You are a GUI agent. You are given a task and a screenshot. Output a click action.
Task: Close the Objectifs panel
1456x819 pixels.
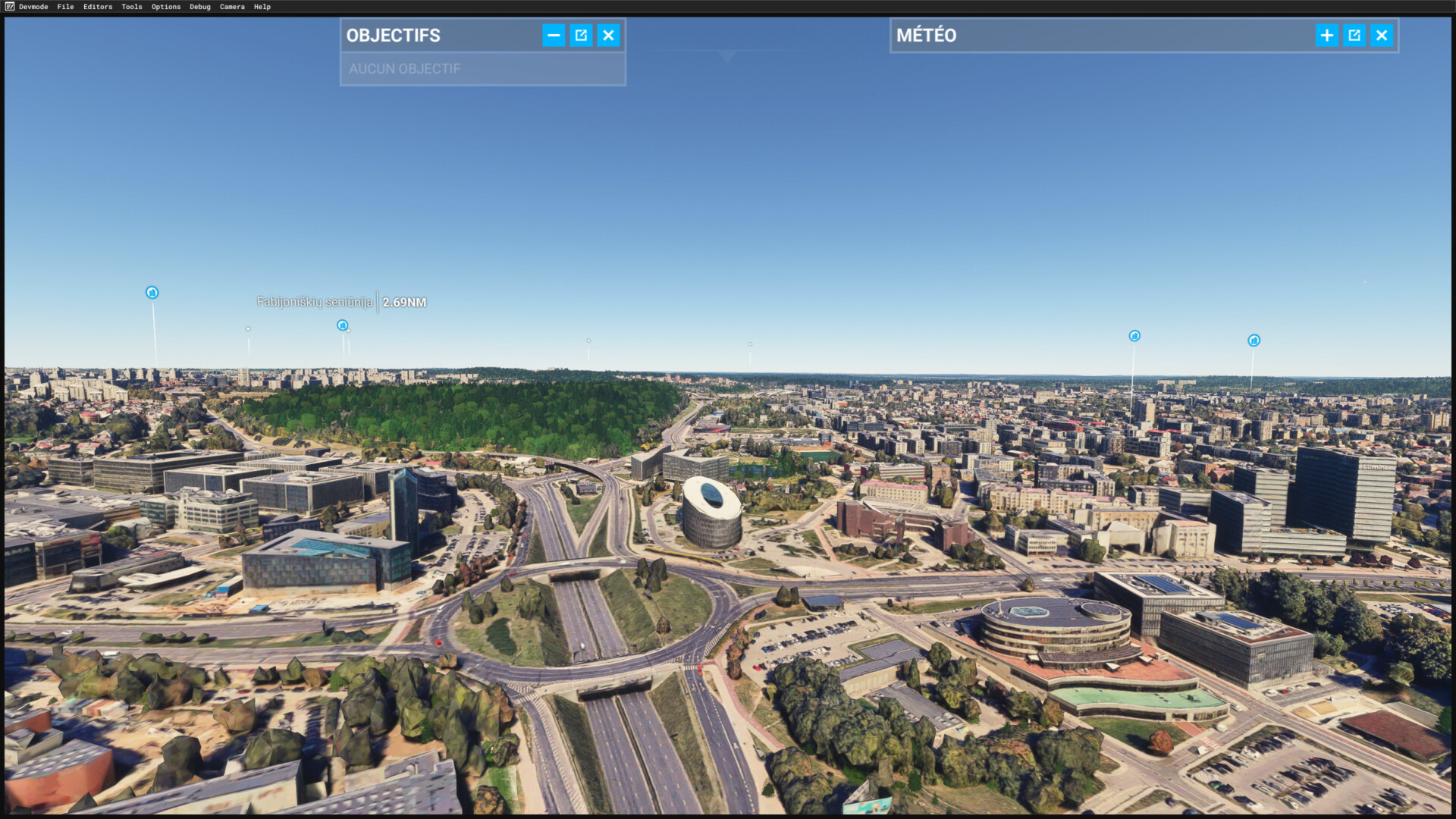tap(608, 36)
